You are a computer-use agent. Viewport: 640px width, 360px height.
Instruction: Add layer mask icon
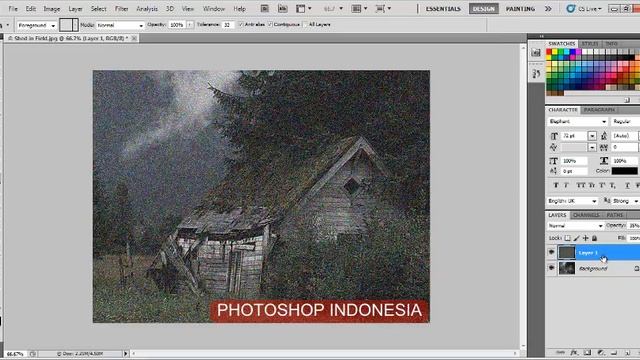587,352
